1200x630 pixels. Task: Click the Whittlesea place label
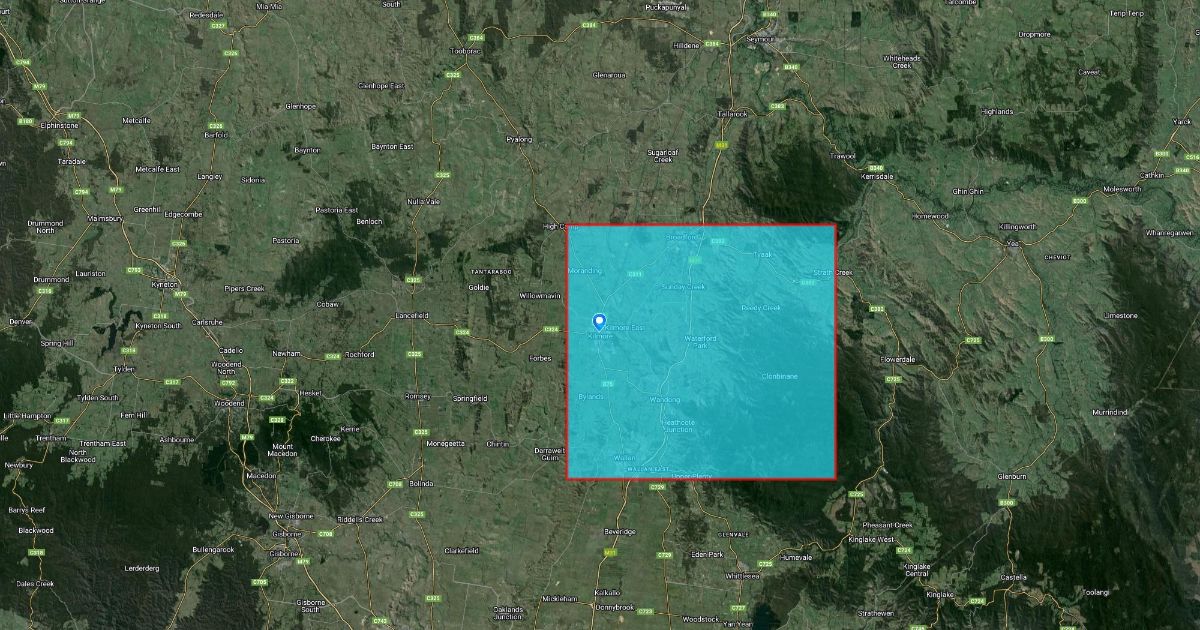(743, 576)
